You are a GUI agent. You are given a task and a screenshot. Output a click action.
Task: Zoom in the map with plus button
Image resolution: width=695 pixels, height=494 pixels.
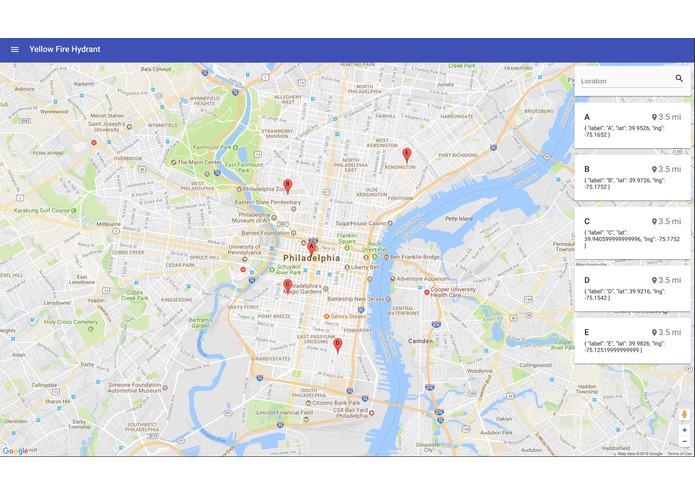pos(684,430)
